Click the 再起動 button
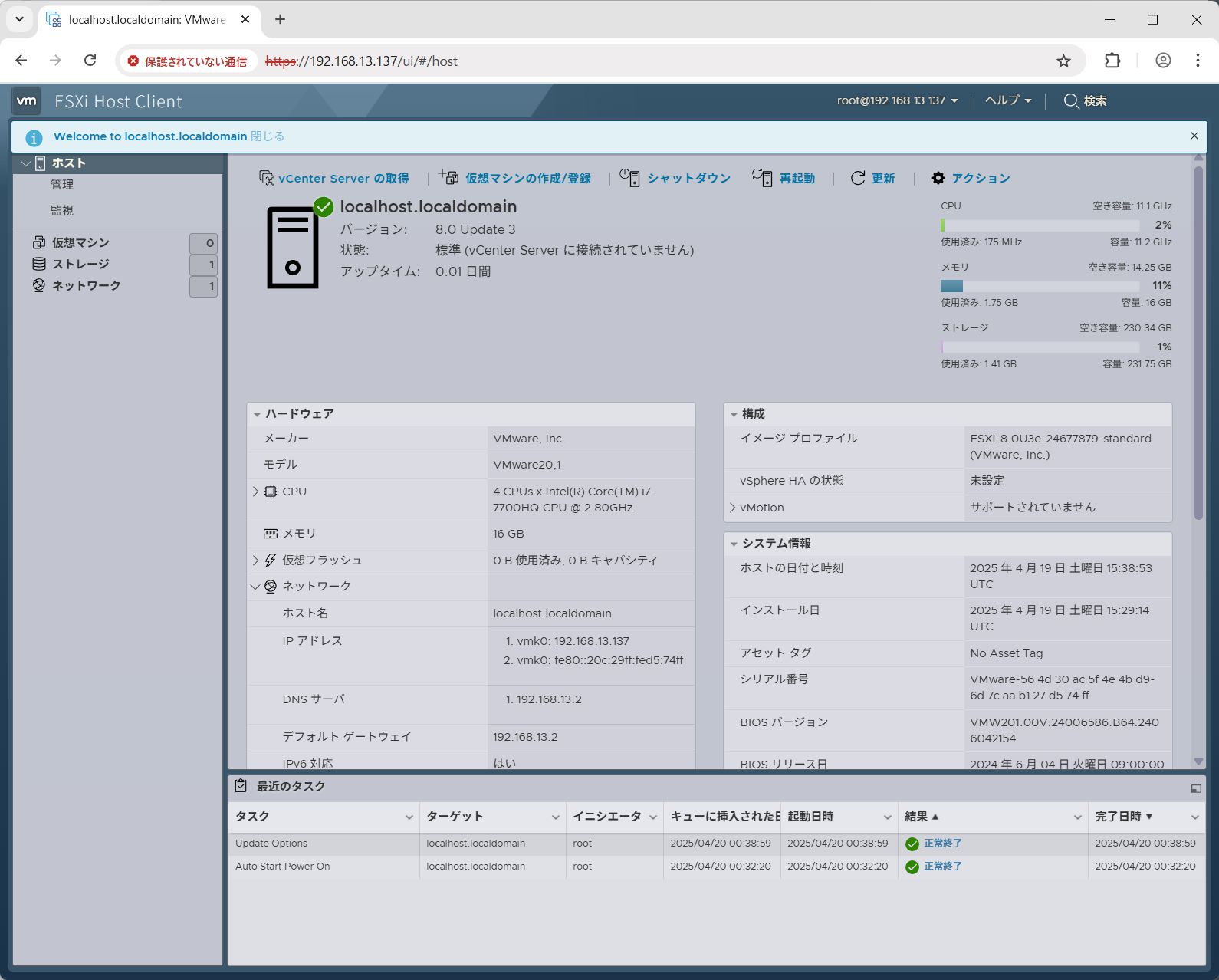The image size is (1219, 980). (x=784, y=178)
